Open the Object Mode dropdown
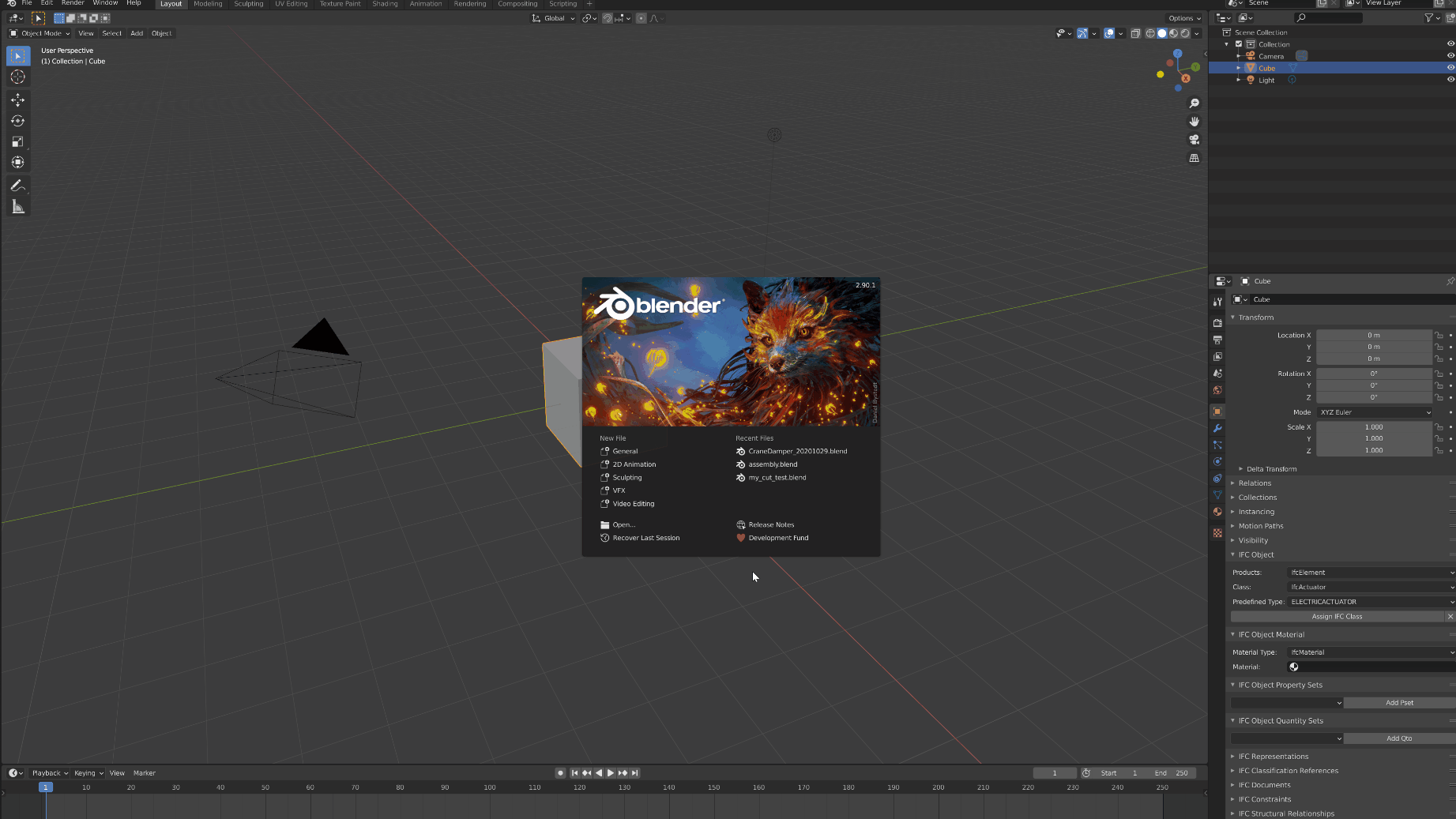The height and width of the screenshot is (819, 1456). 40,33
